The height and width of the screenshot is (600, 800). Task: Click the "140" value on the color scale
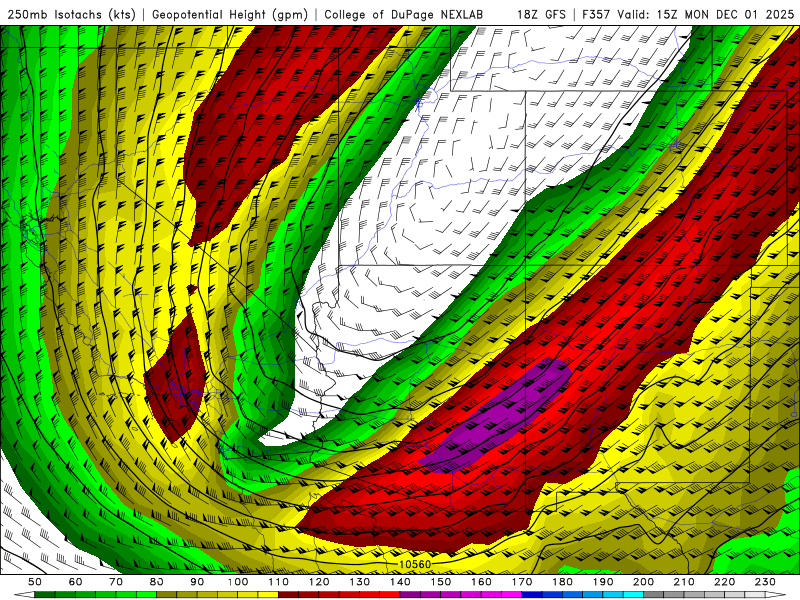point(400,582)
